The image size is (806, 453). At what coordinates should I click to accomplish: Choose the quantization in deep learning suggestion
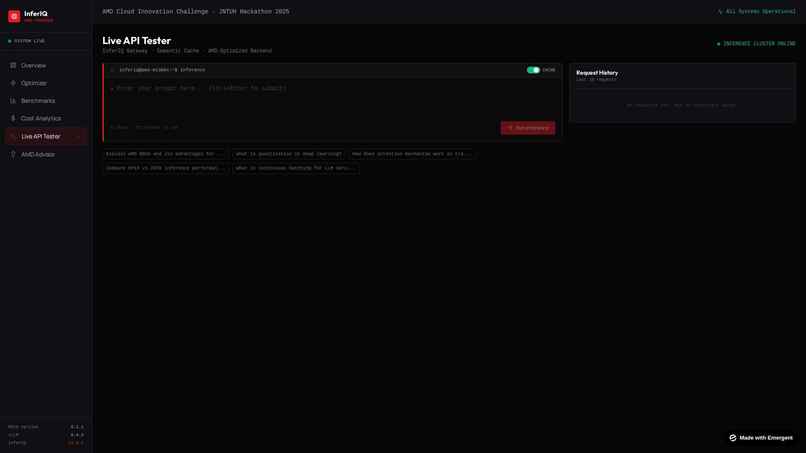(x=288, y=154)
